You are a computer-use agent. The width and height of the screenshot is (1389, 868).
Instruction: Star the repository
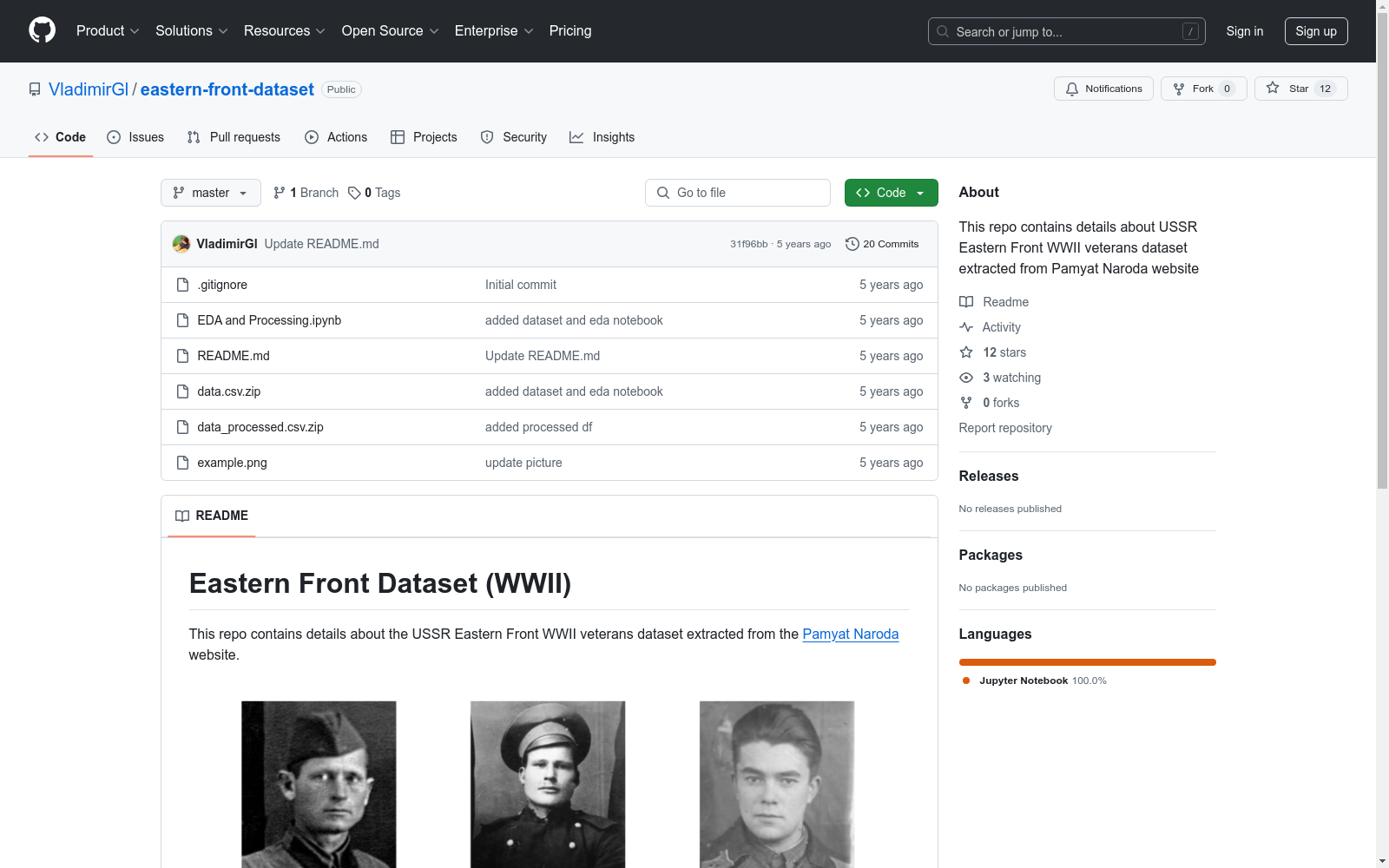(1300, 89)
